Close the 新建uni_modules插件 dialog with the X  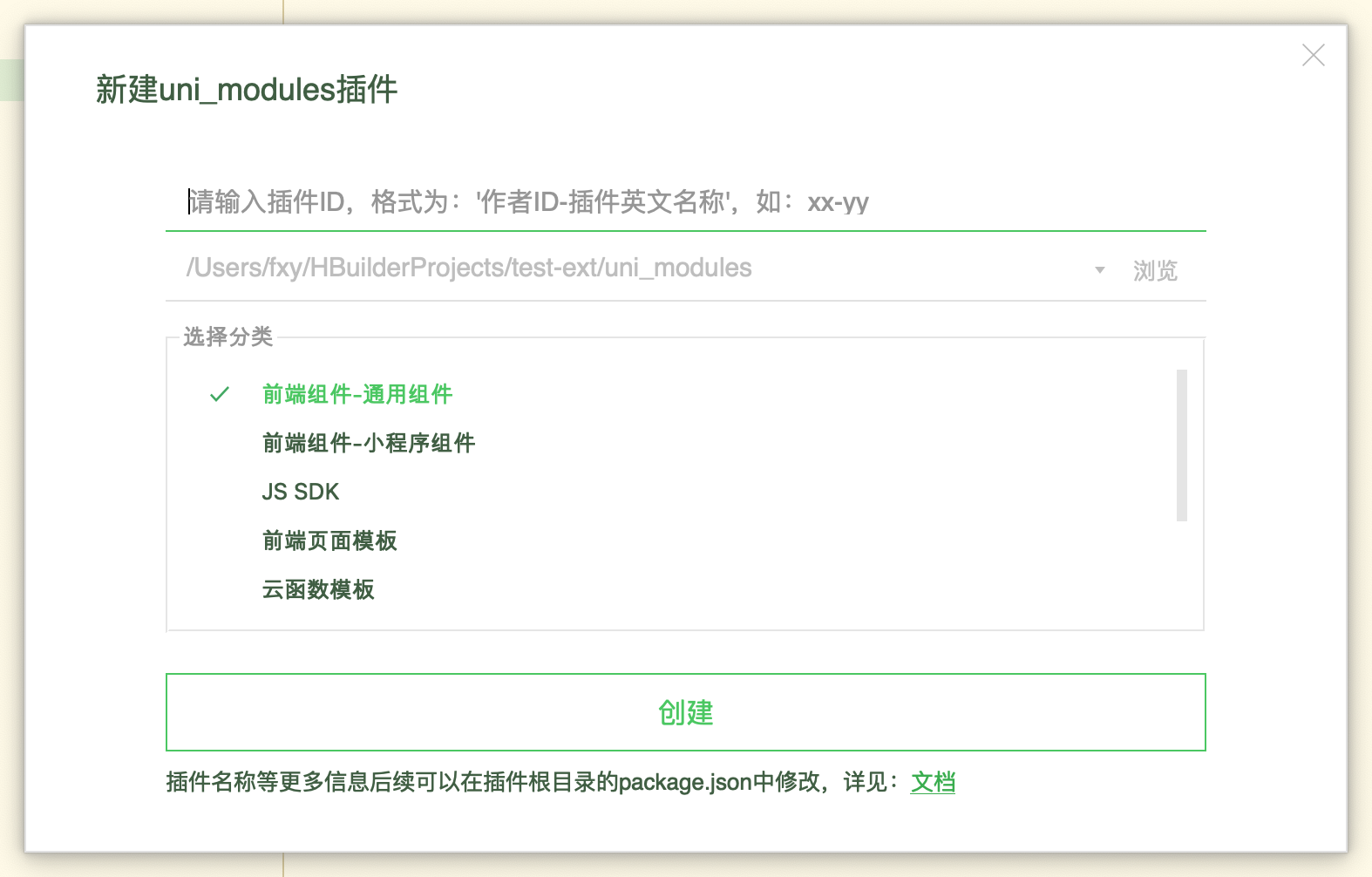(1313, 55)
